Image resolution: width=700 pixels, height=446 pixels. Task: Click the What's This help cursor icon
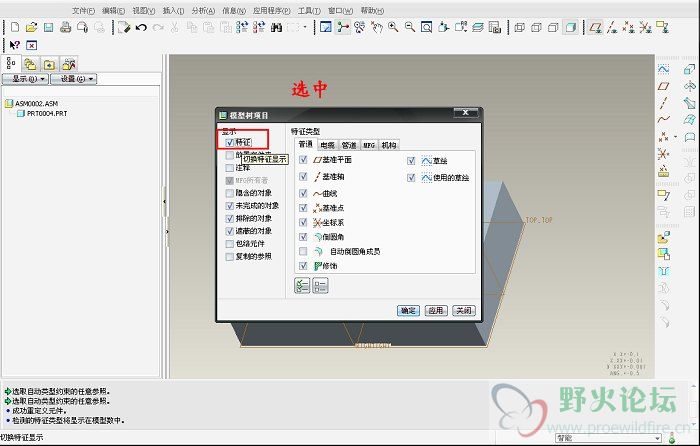(x=15, y=45)
